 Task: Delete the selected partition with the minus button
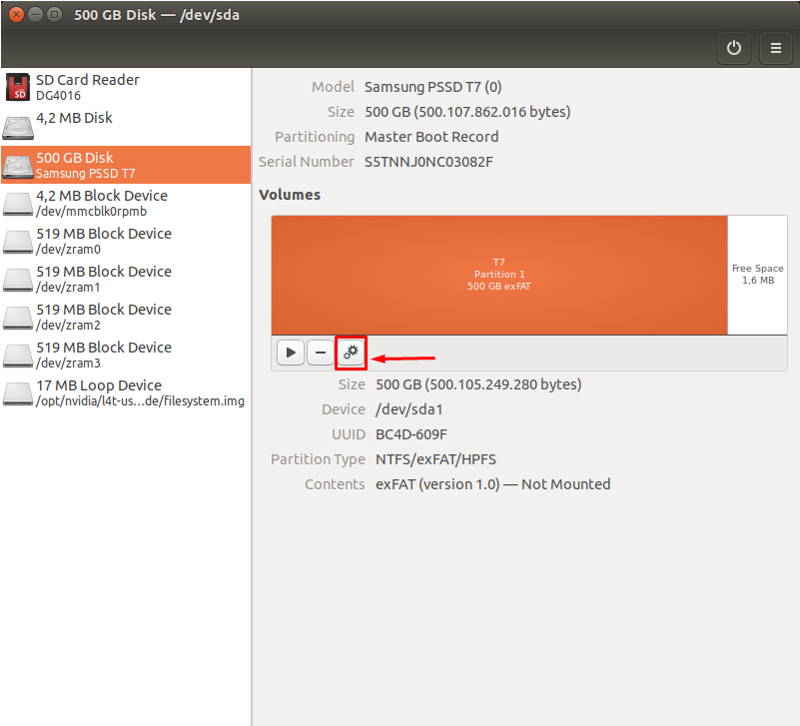pyautogui.click(x=320, y=353)
